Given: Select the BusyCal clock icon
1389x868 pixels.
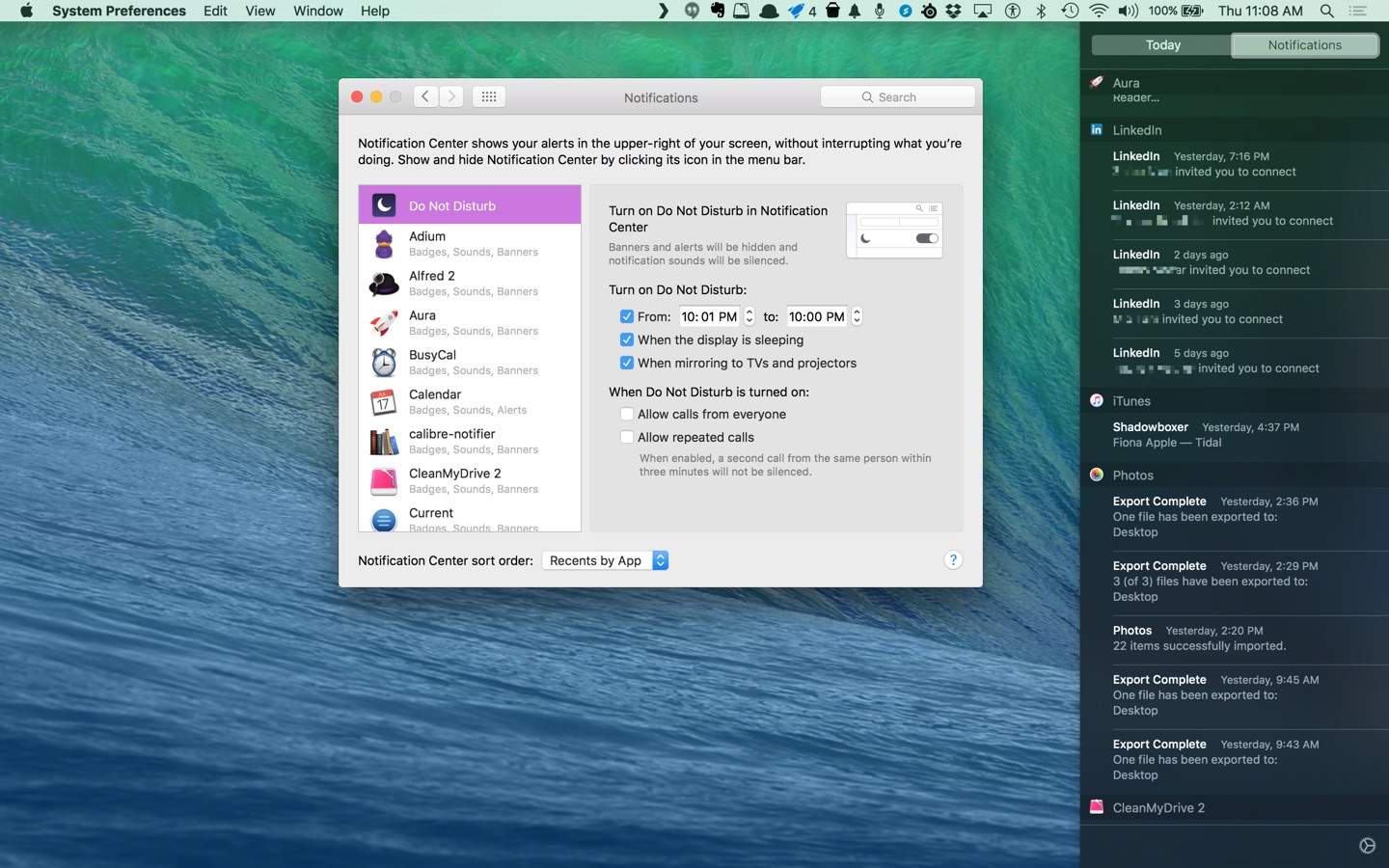Looking at the screenshot, I should coord(384,363).
